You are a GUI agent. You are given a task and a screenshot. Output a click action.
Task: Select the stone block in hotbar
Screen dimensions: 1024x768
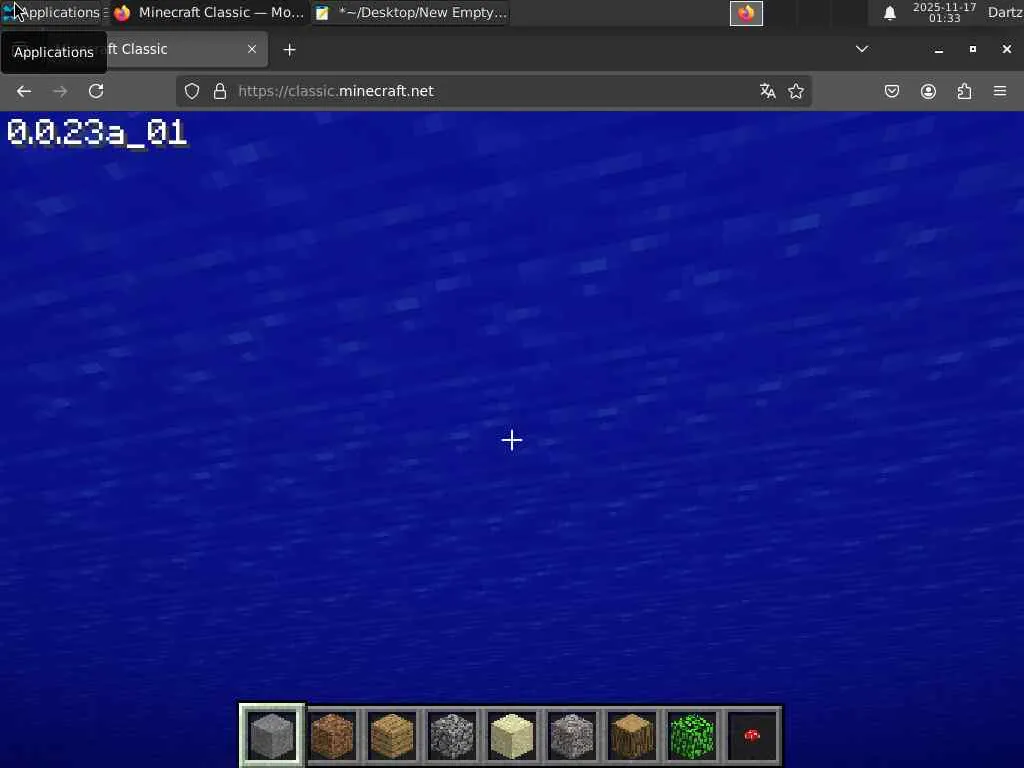pyautogui.click(x=272, y=735)
